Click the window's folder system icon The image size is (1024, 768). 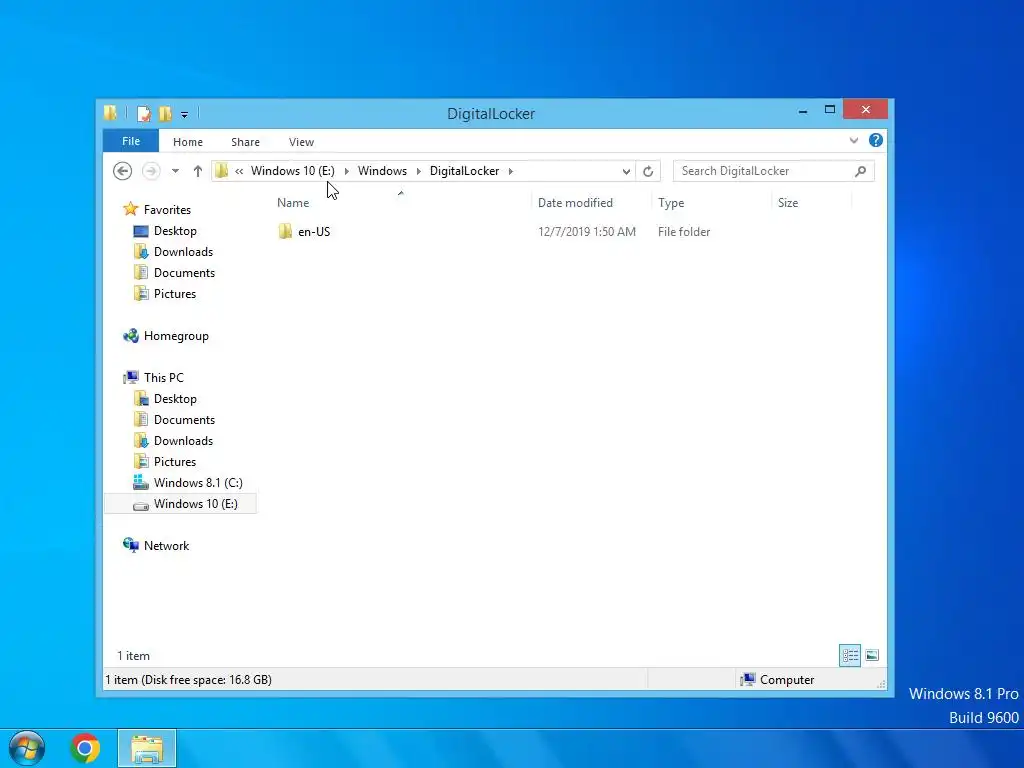tap(110, 114)
